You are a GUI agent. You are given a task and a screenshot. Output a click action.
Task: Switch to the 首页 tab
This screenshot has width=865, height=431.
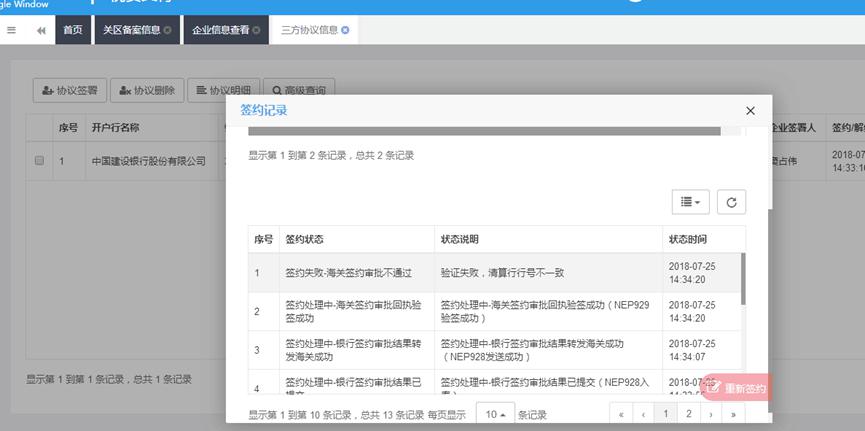click(73, 30)
